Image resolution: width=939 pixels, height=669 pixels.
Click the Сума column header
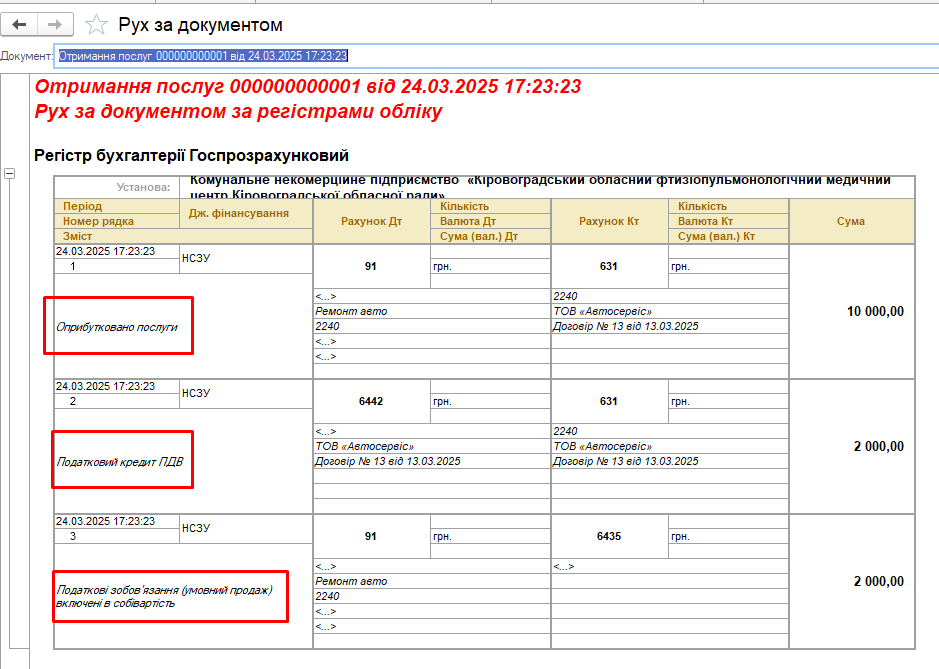(x=851, y=221)
